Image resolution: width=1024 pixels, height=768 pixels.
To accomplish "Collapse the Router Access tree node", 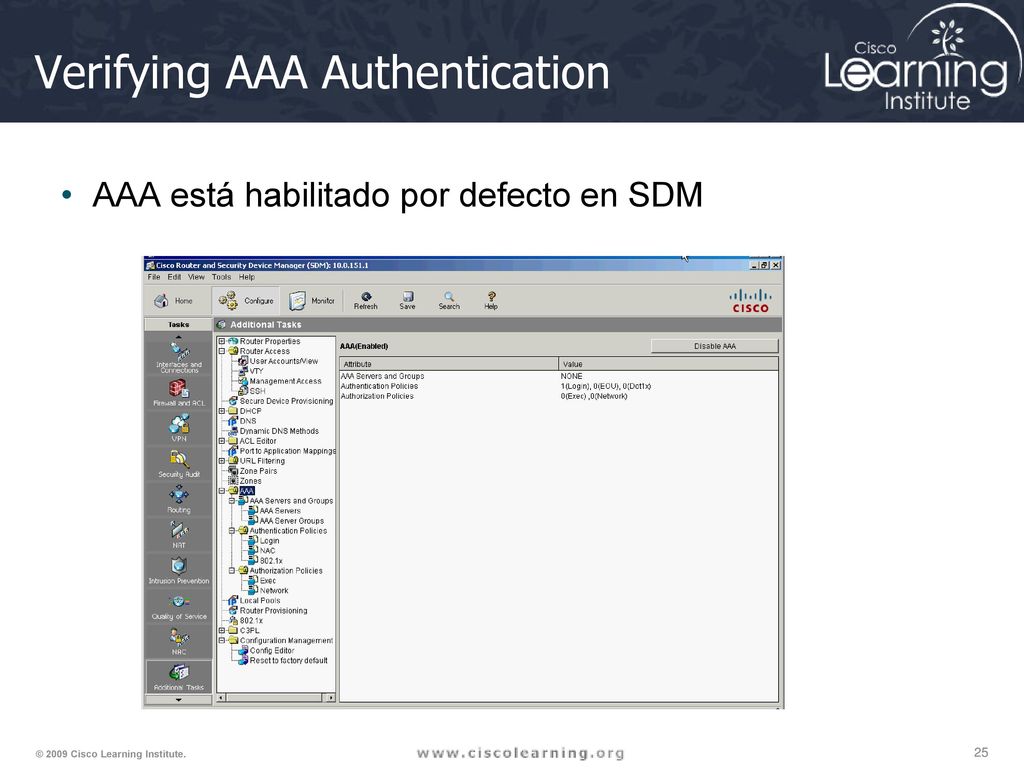I will (x=222, y=351).
